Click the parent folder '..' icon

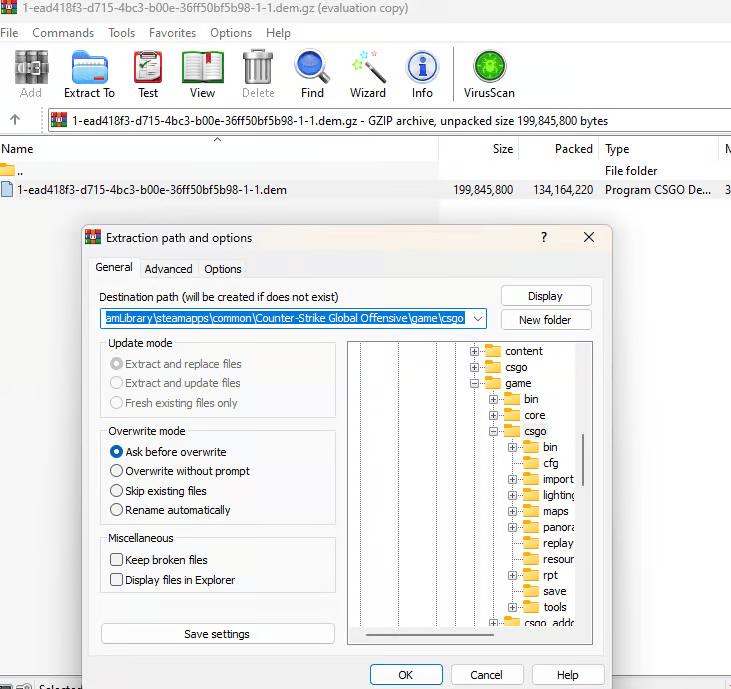point(7,170)
